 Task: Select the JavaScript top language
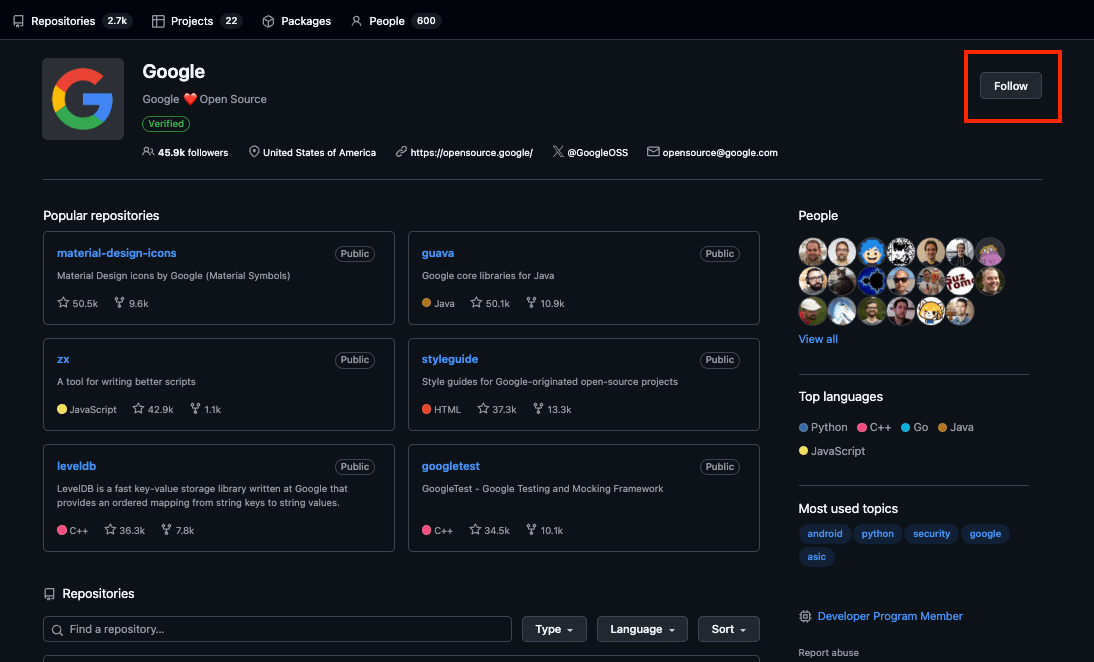[x=832, y=451]
